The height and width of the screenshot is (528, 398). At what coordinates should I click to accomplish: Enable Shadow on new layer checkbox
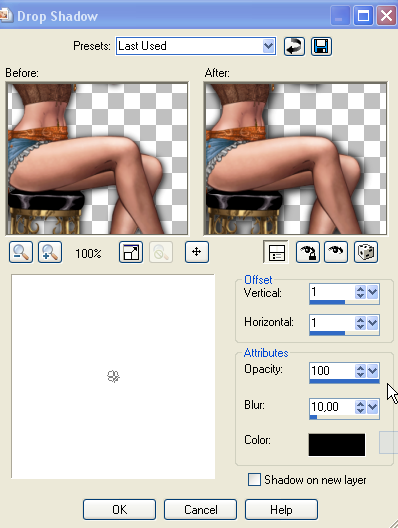click(x=254, y=480)
